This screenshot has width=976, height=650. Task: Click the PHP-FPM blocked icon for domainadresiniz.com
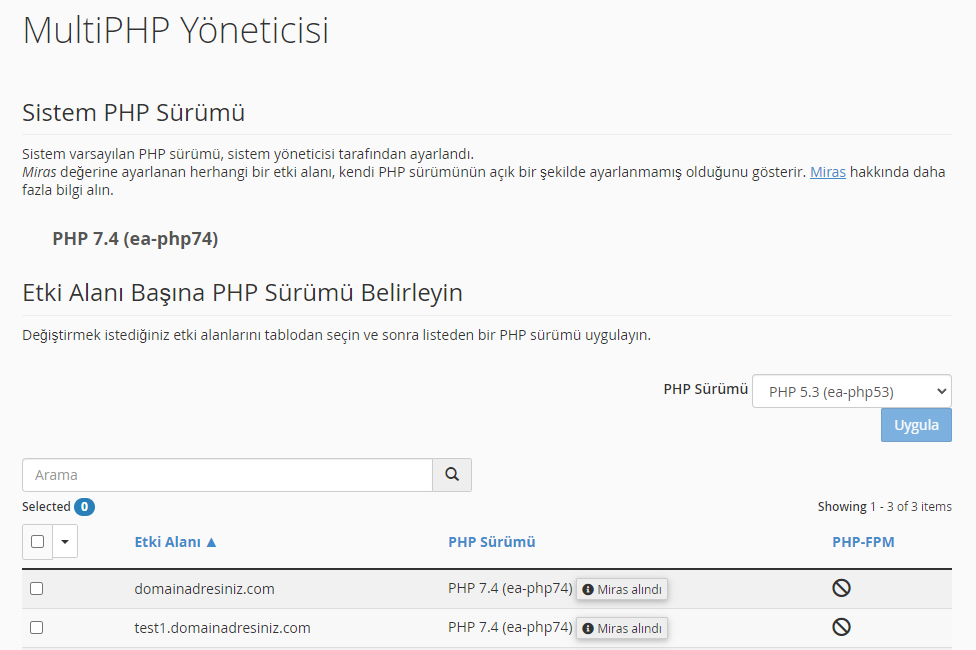tap(840, 588)
